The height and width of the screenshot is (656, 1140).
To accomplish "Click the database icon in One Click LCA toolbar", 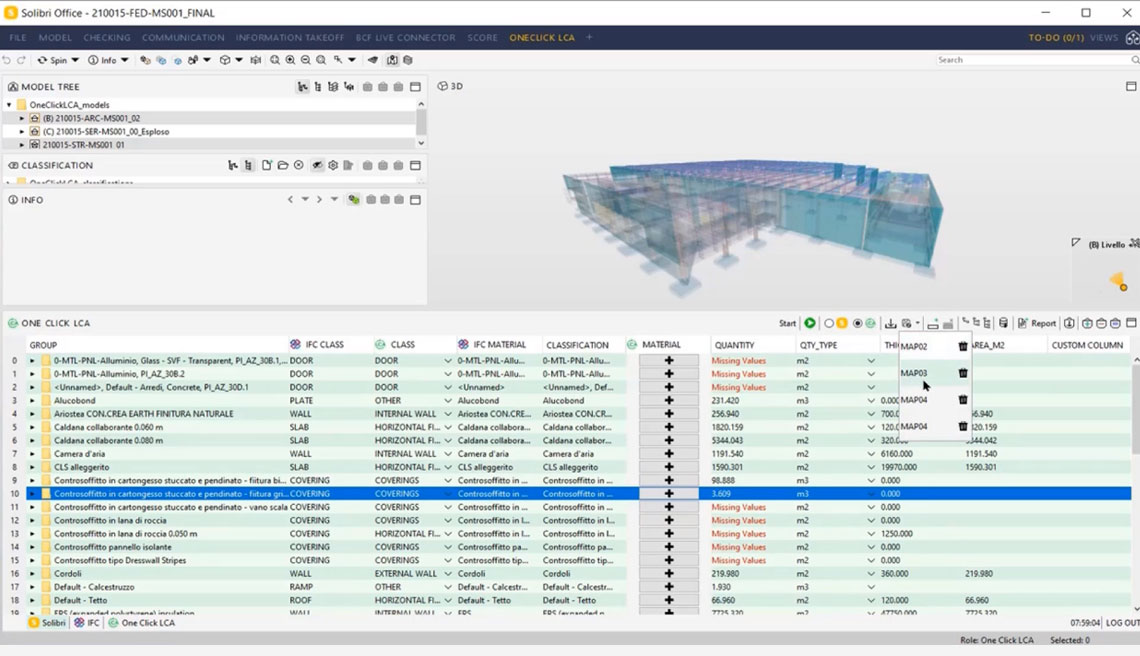I will 1003,323.
